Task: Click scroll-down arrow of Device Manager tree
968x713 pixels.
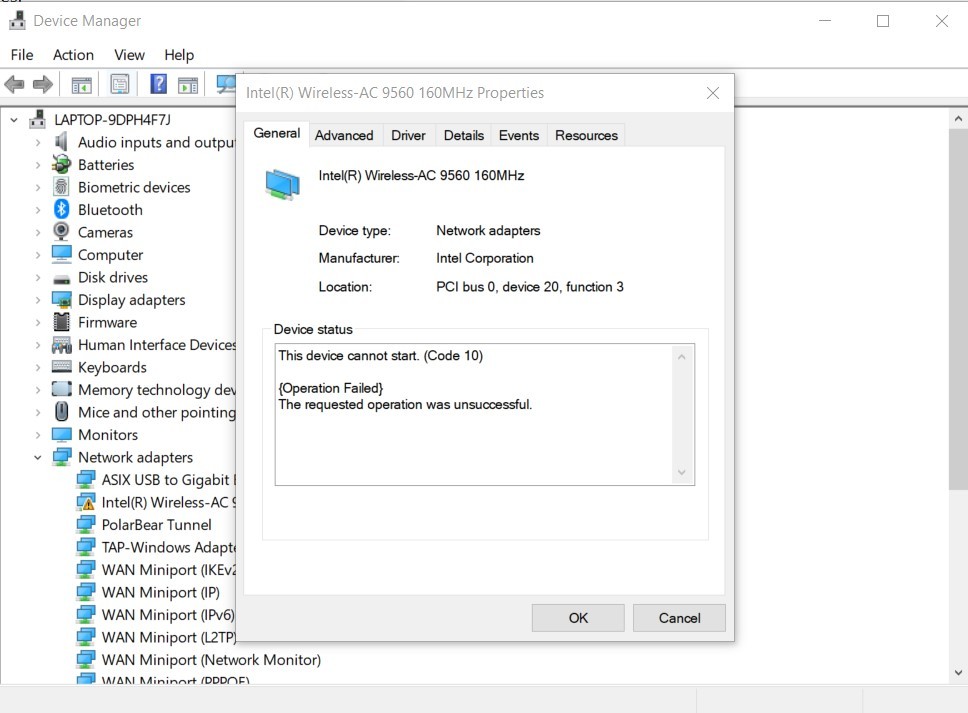Action: coord(958,673)
